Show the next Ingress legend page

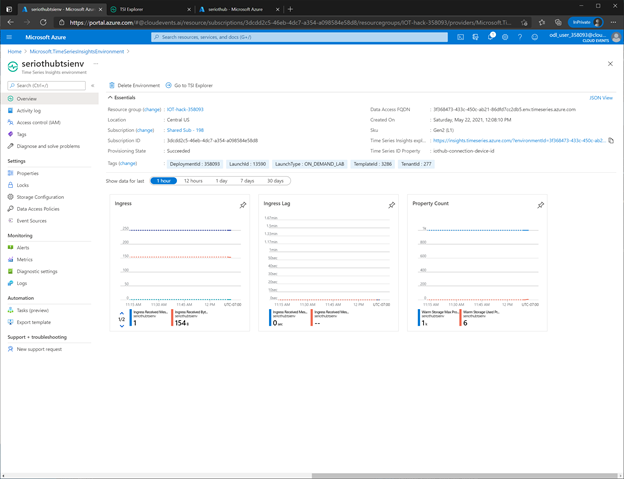coord(122,326)
